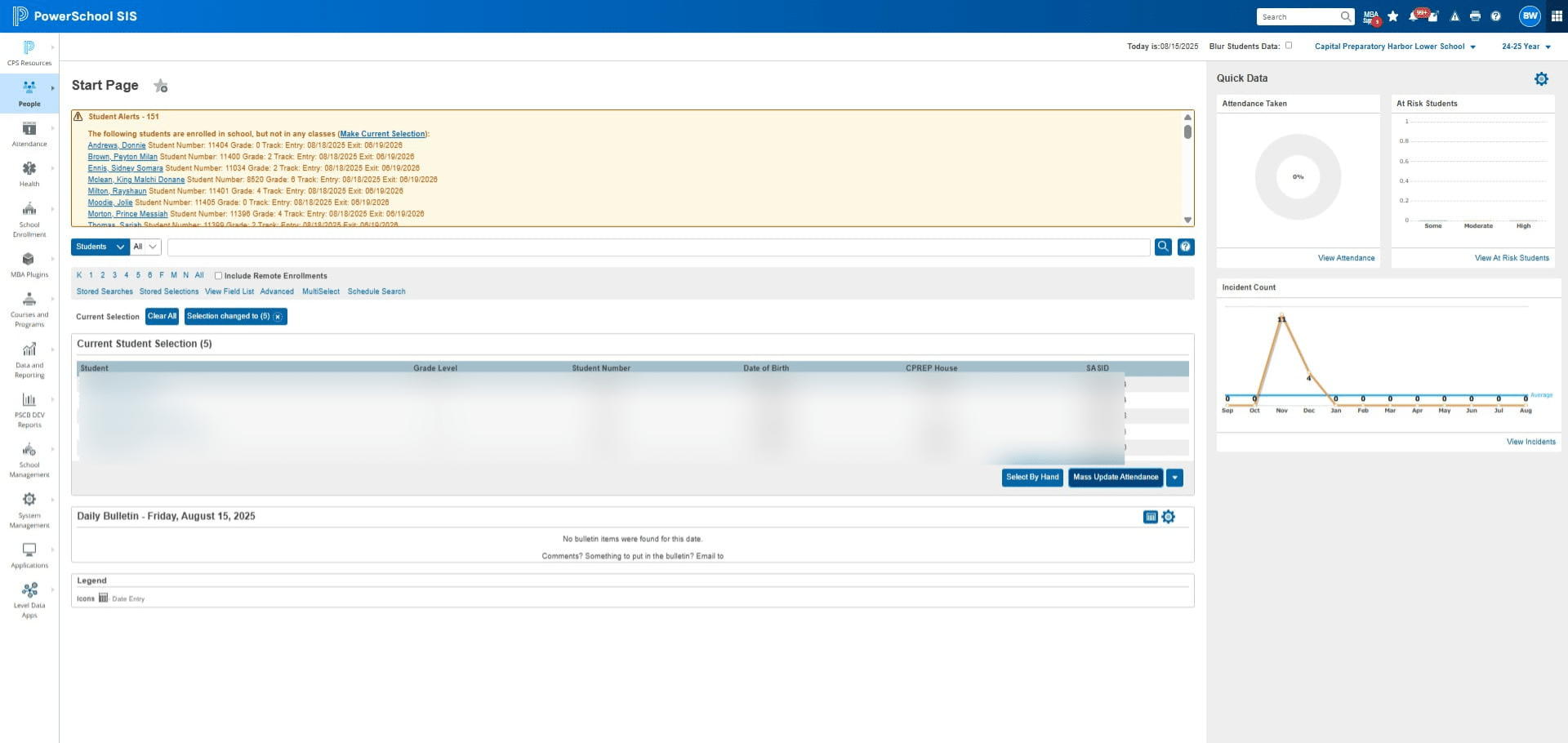This screenshot has width=1568, height=743.
Task: Click the Student Alerts scrollbar thumb
Action: [x=1187, y=131]
